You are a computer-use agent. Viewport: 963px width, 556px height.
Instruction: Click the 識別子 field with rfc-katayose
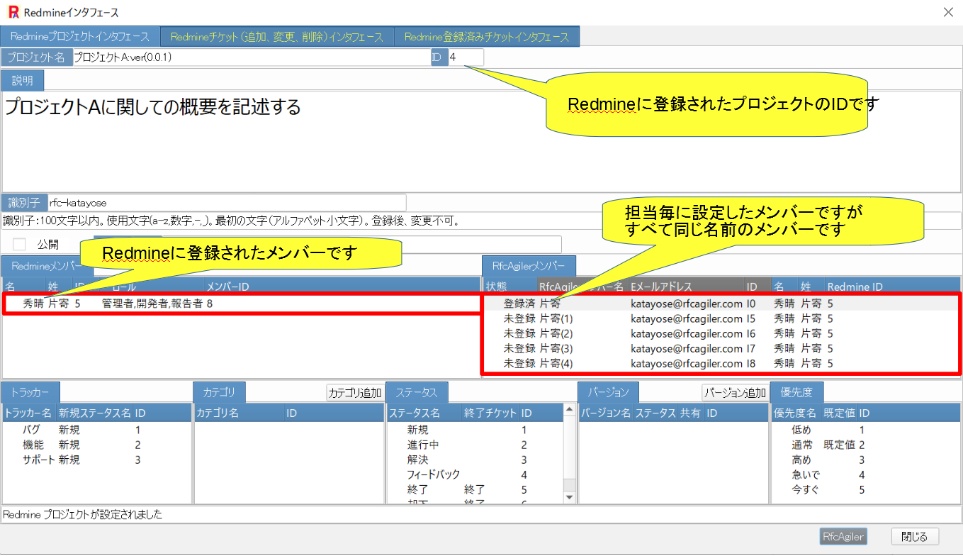tap(227, 203)
